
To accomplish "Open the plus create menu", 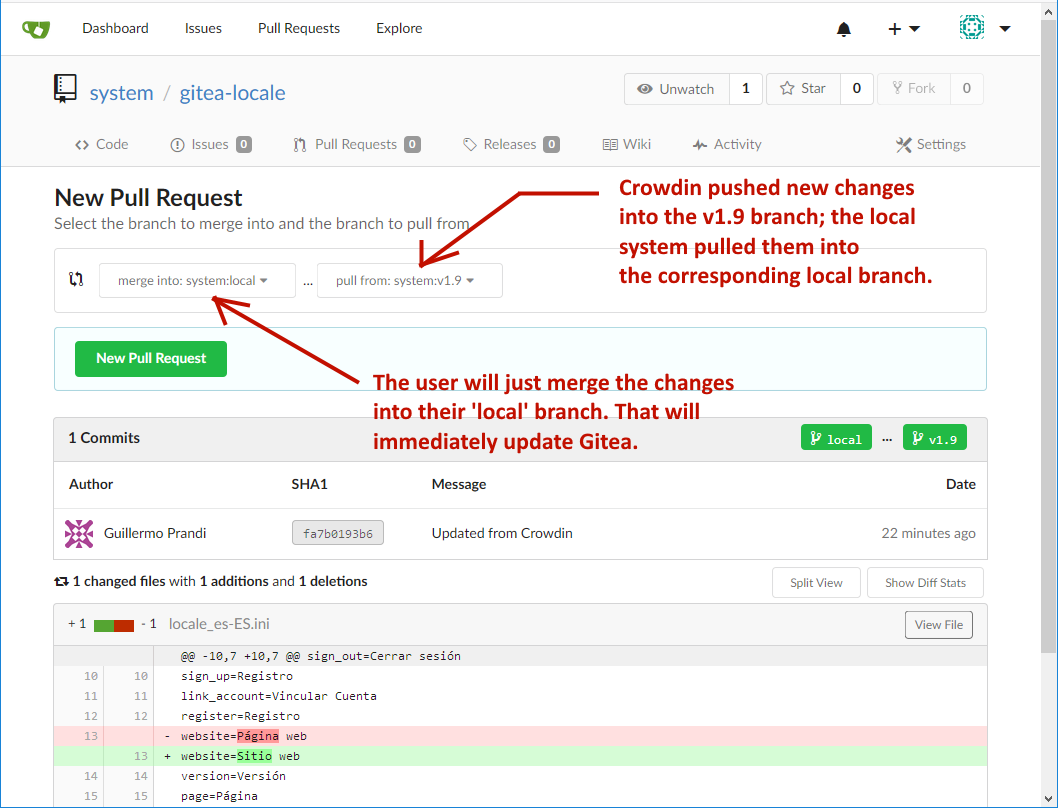I will [x=903, y=29].
